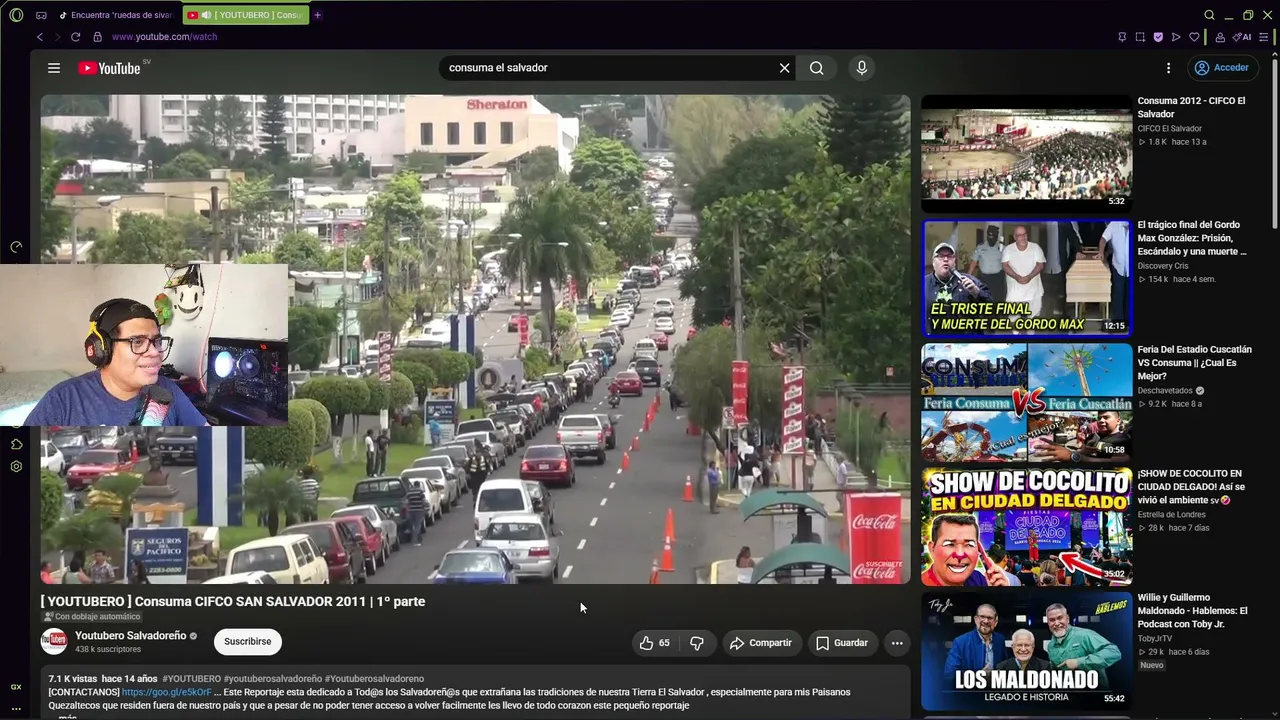
Task: Open the Youtubero Salvadoreño channel name
Action: 131,636
